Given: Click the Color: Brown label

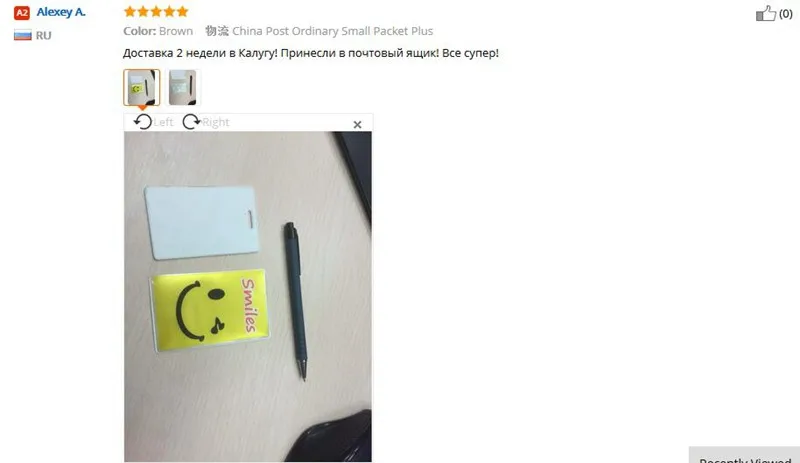Looking at the screenshot, I should point(158,31).
